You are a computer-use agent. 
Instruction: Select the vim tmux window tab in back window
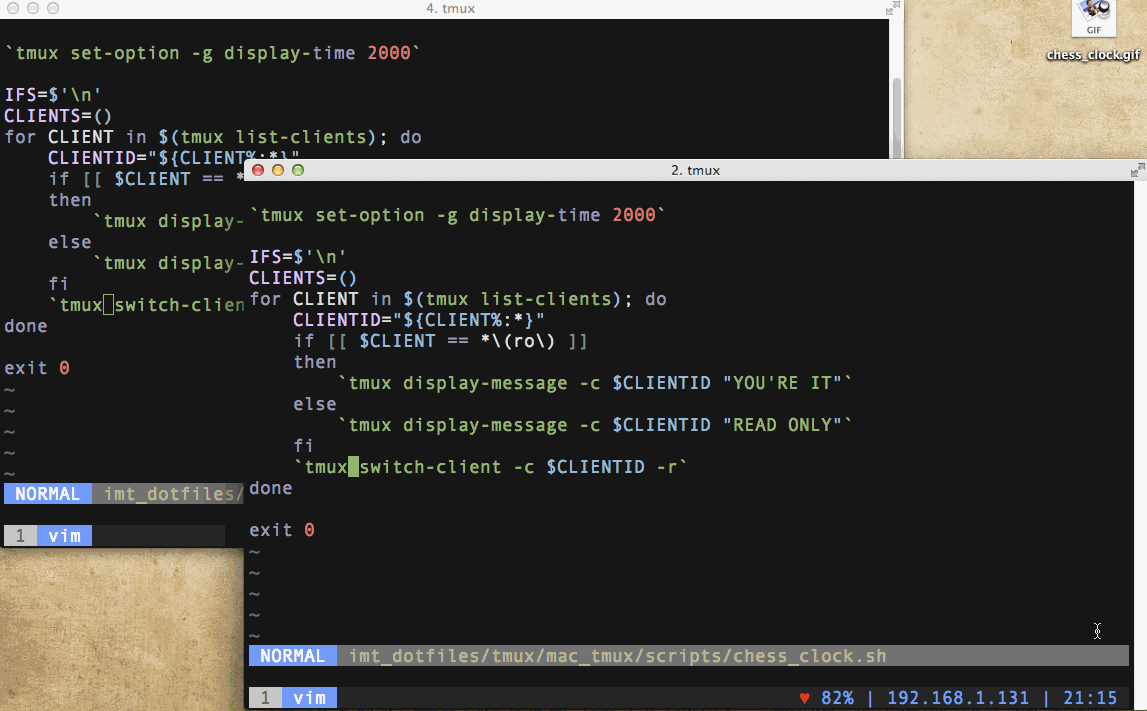tap(64, 535)
